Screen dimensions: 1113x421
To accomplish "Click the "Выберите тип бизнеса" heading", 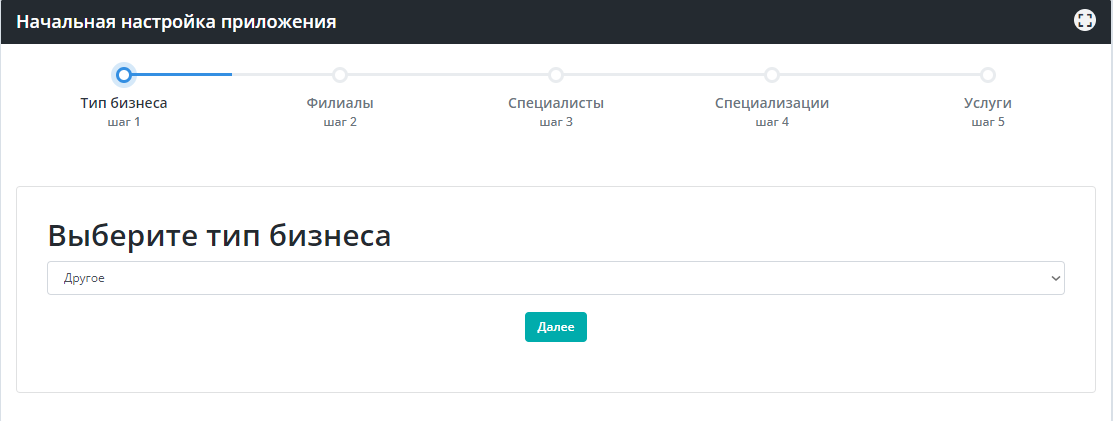I will point(219,236).
